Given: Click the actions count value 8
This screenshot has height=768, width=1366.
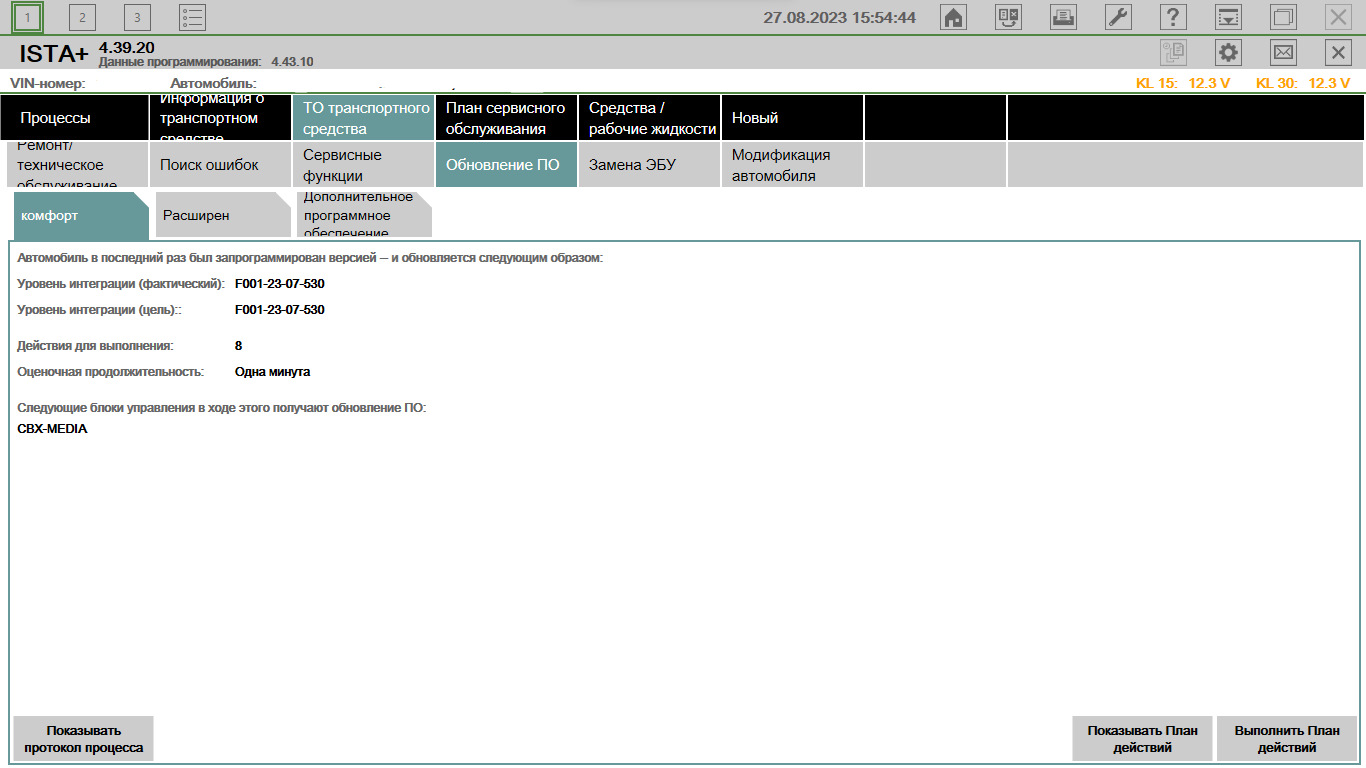Looking at the screenshot, I should pos(239,346).
